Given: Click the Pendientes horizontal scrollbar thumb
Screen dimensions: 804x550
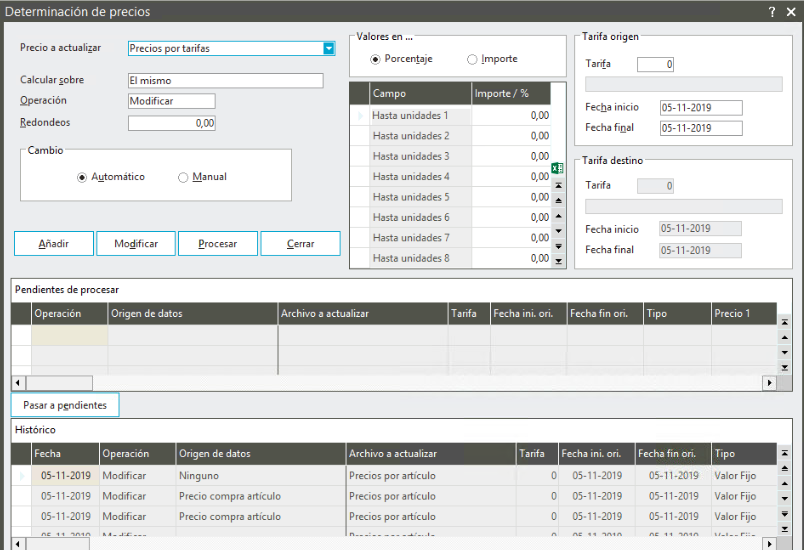Looking at the screenshot, I should (59, 383).
